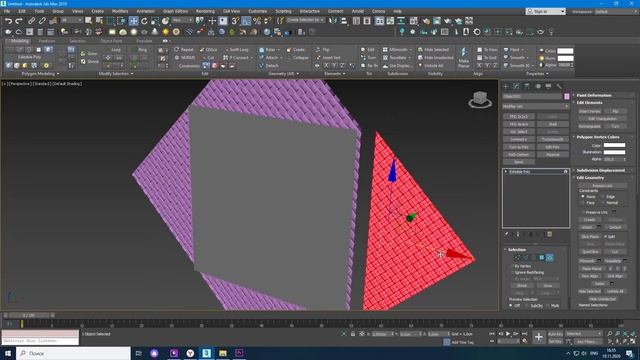Screen dimensions: 640x360
Task: Select the Off preview selection radio
Action: 511,305
